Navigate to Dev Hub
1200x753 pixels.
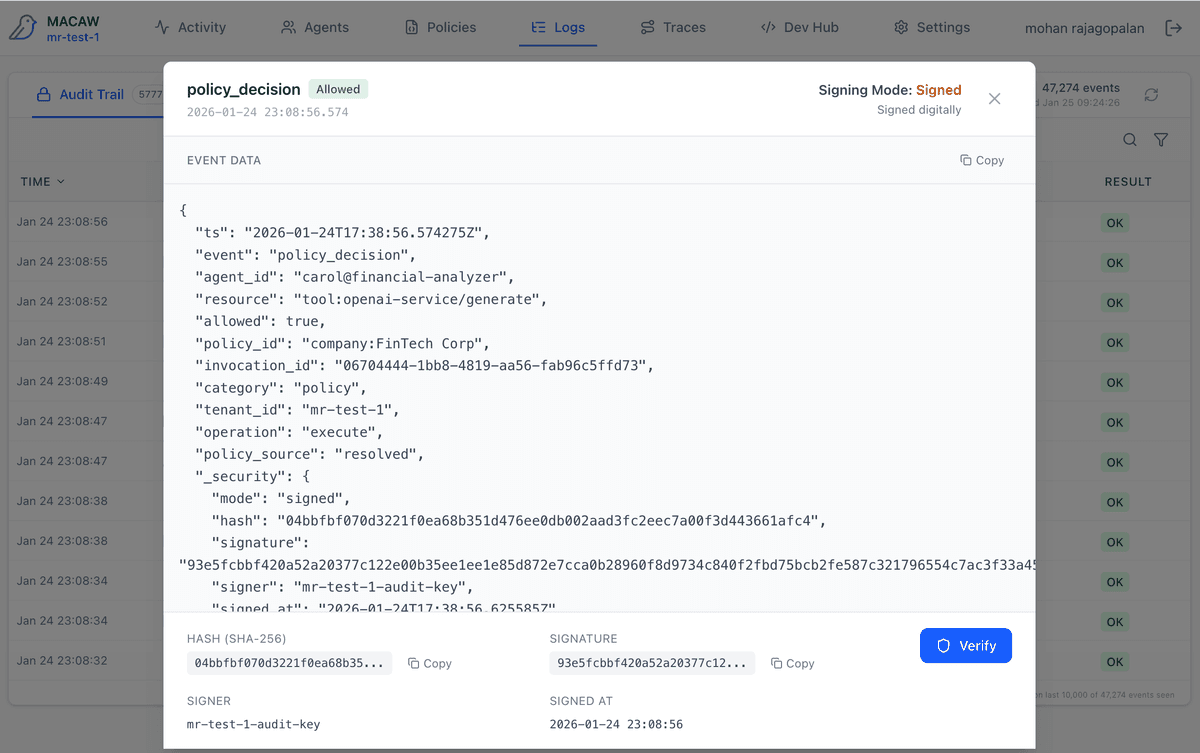pos(799,27)
